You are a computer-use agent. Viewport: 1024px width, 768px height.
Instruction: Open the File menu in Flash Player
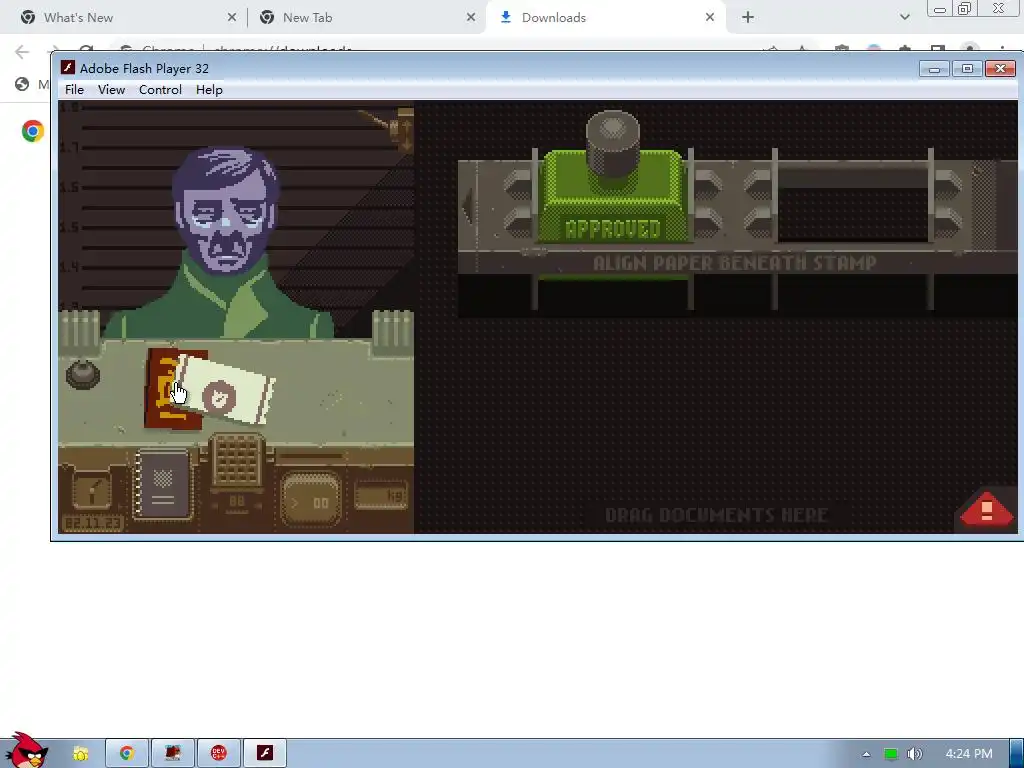click(74, 89)
